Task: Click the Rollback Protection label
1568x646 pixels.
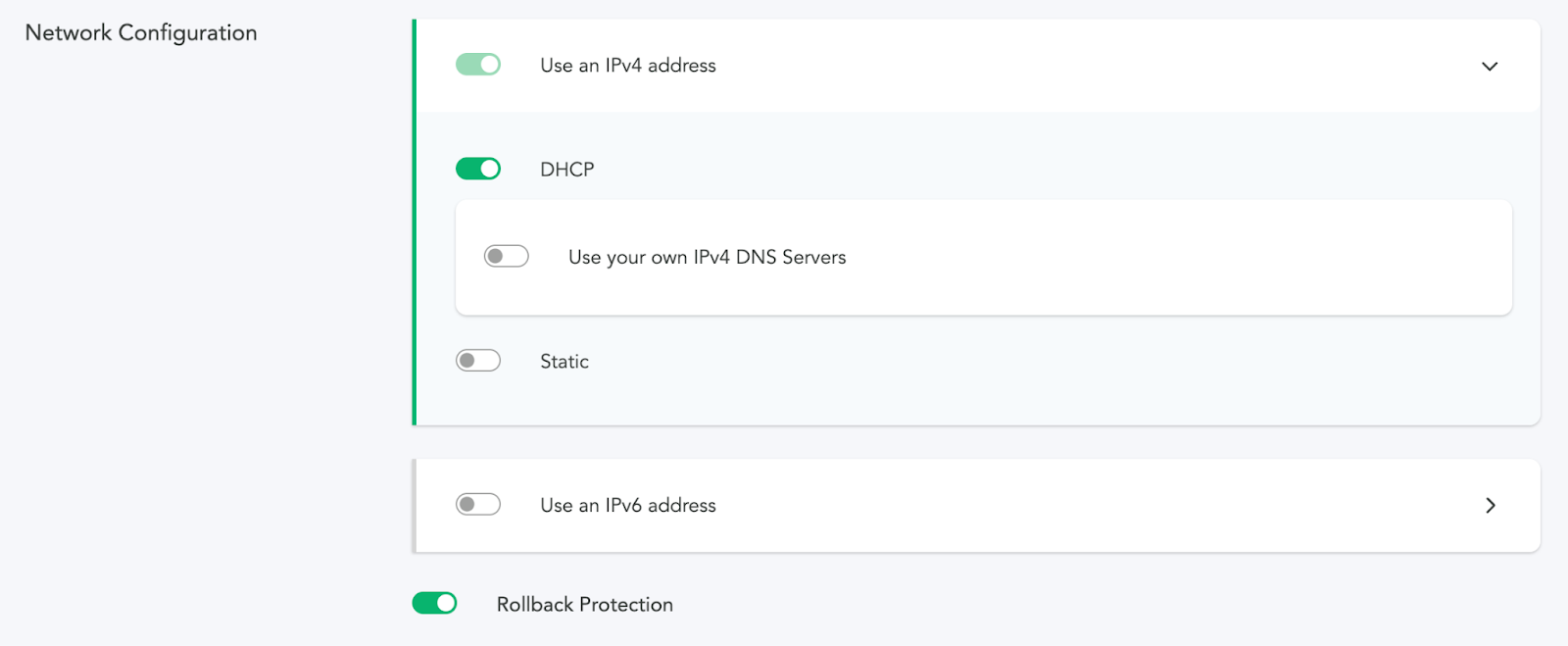Action: [x=584, y=605]
